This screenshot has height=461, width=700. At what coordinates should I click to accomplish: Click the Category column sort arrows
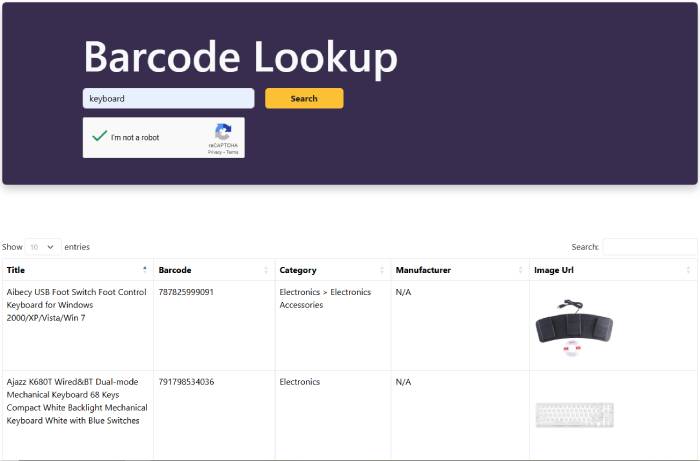382,270
